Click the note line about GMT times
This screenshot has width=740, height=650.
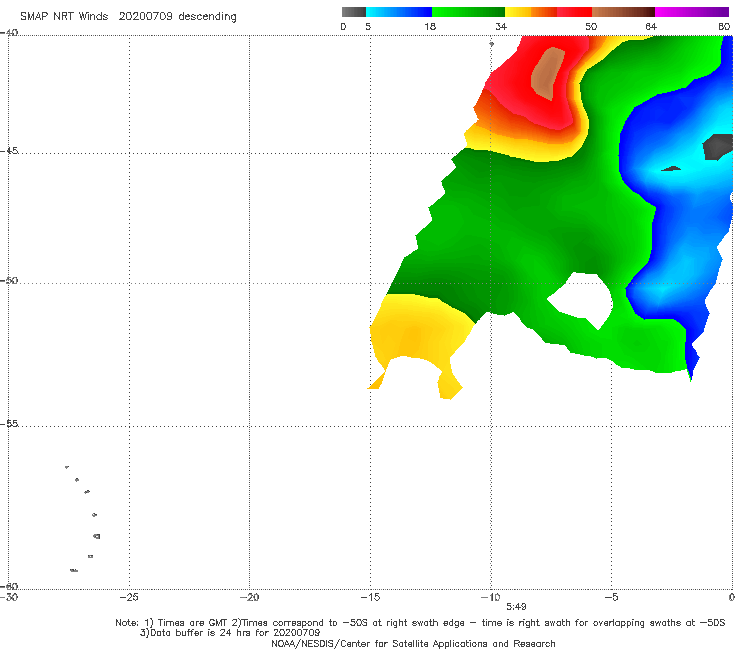(420, 623)
